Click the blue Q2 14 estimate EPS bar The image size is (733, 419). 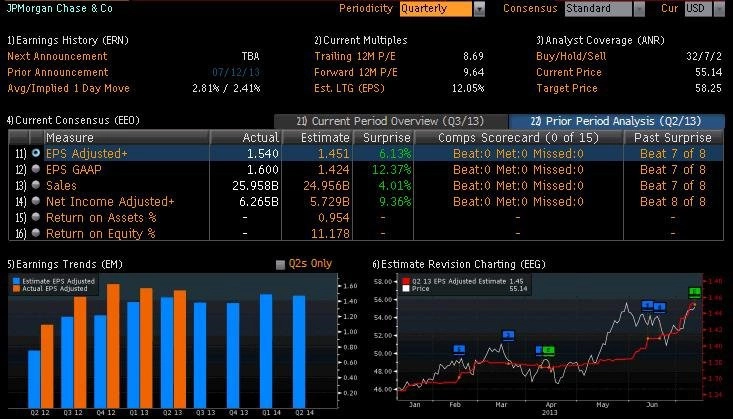299,352
